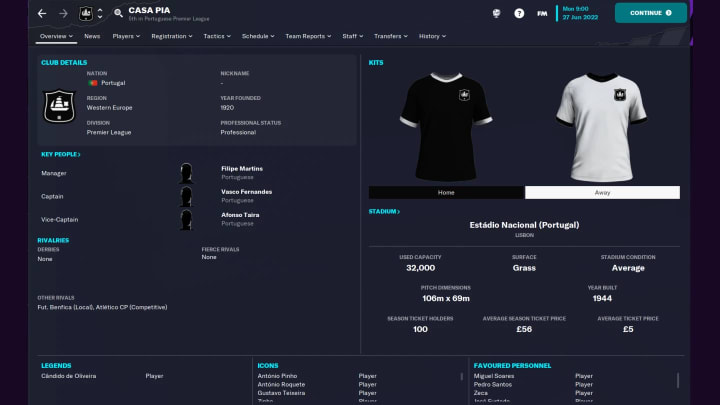Click the £56 average season ticket price
720x405 pixels.
(524, 329)
